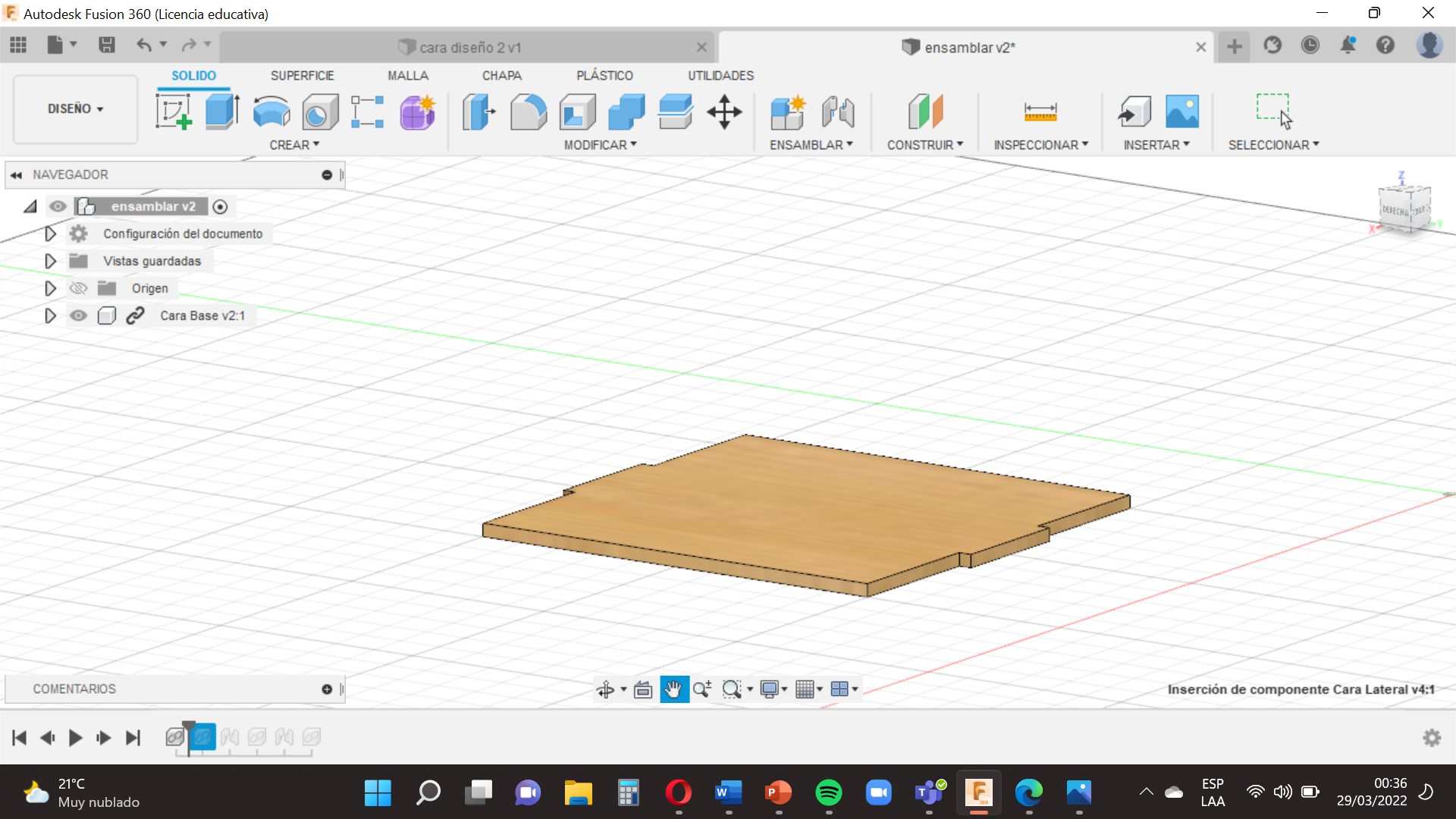The height and width of the screenshot is (819, 1456).
Task: Switch to the CHAPA tab
Action: coord(502,76)
